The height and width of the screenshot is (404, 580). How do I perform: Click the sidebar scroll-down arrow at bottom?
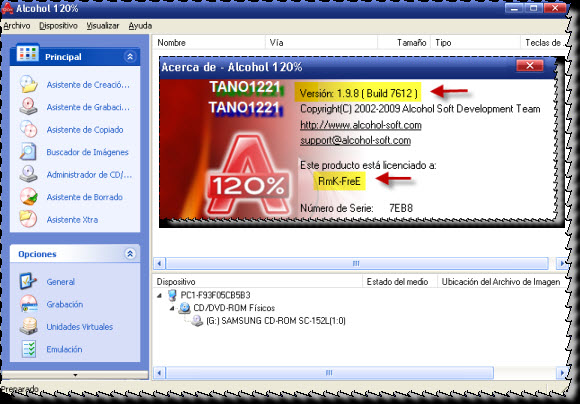(x=75, y=375)
